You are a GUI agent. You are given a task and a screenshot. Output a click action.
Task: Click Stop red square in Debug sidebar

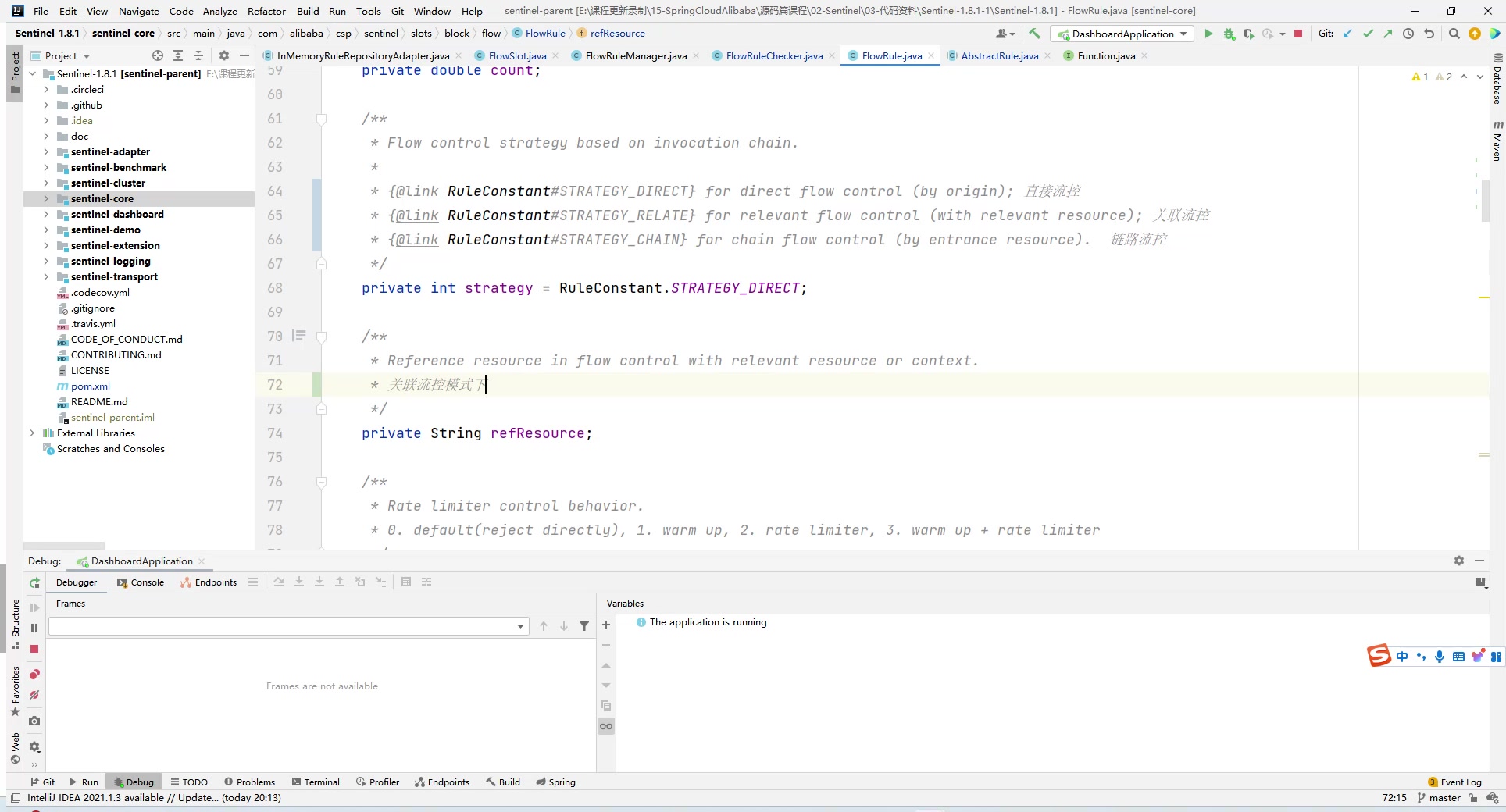(x=34, y=649)
